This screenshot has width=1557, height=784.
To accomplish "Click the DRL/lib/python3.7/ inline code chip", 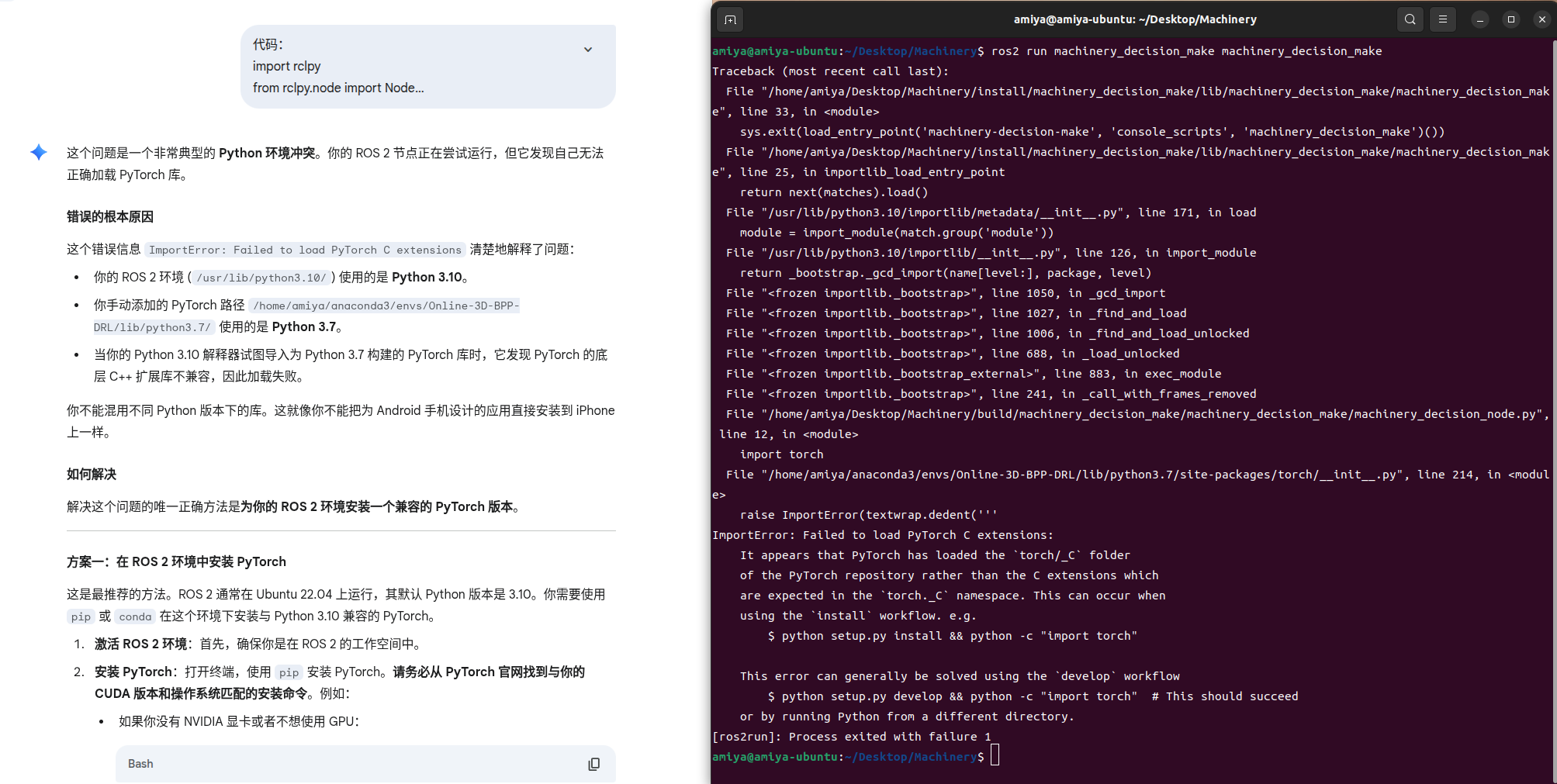I will (x=152, y=326).
